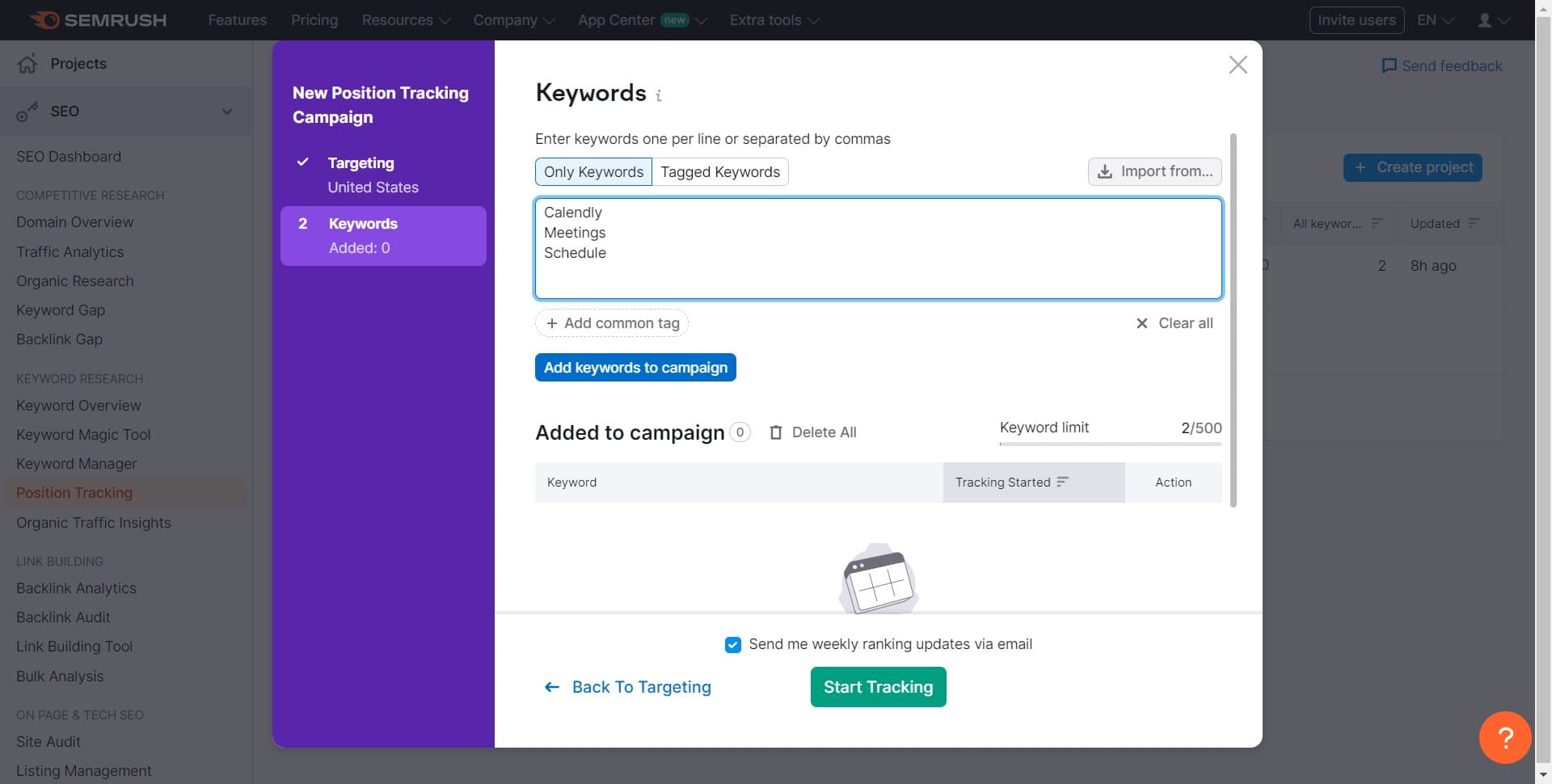Open the EN language dropdown

[1434, 19]
